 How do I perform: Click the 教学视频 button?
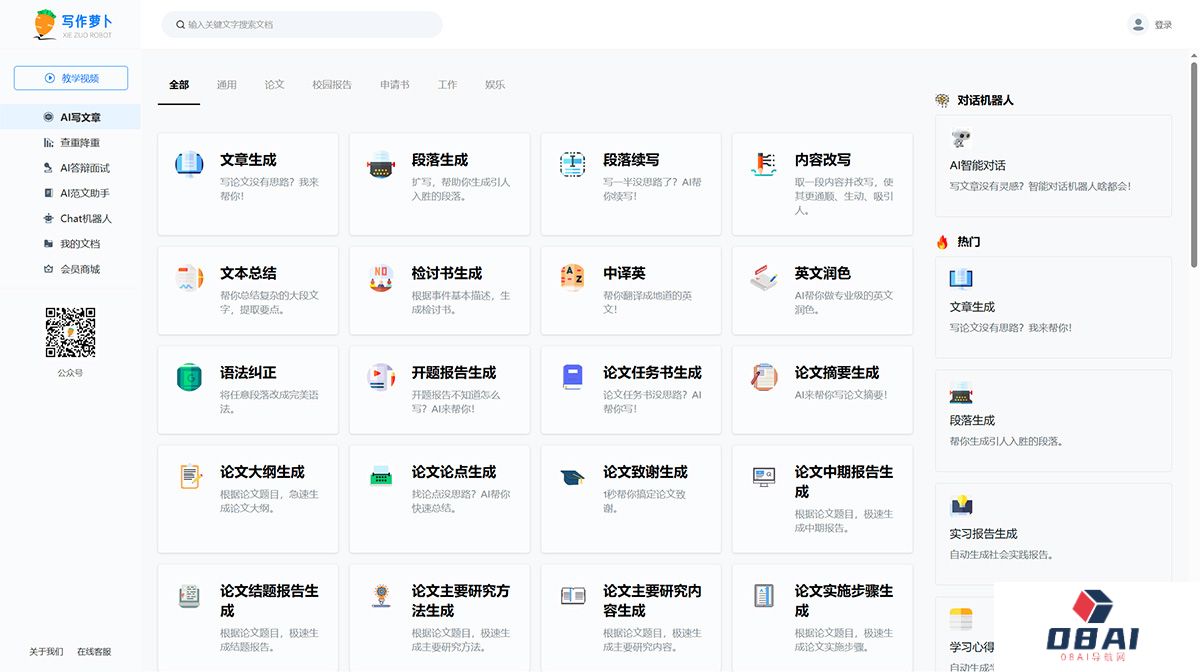click(x=71, y=78)
